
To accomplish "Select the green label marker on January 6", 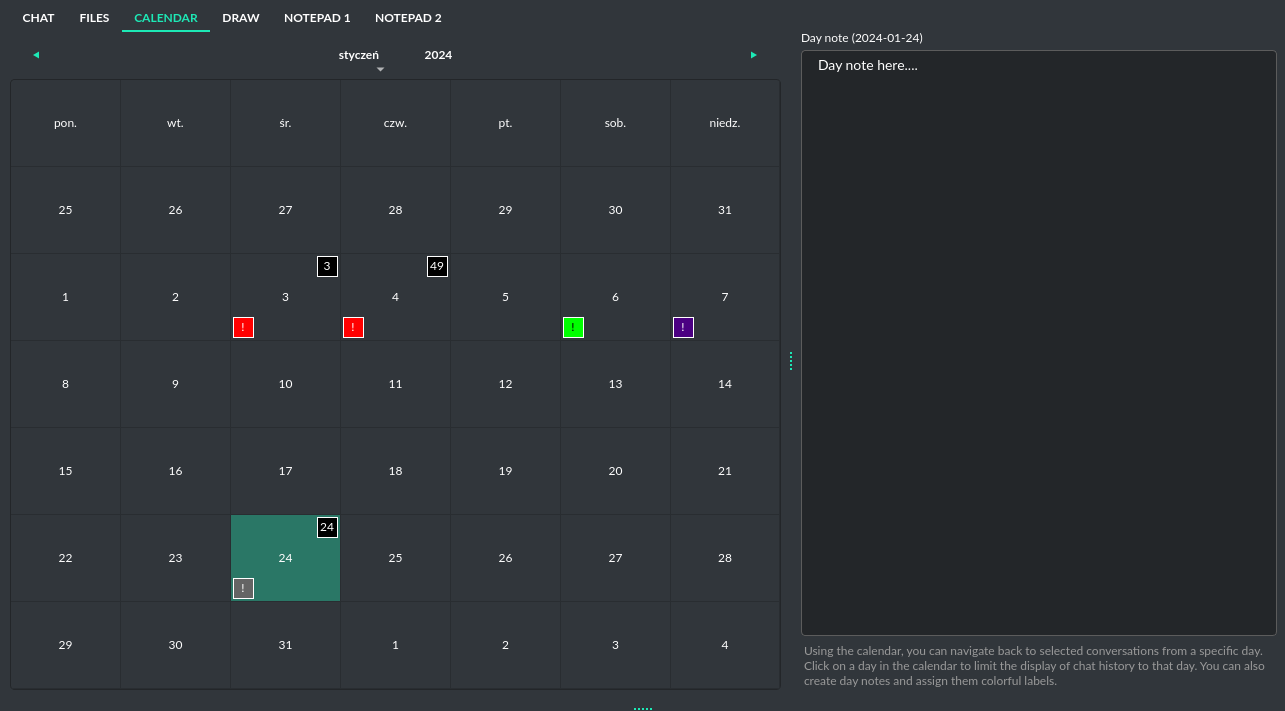I will coord(573,327).
